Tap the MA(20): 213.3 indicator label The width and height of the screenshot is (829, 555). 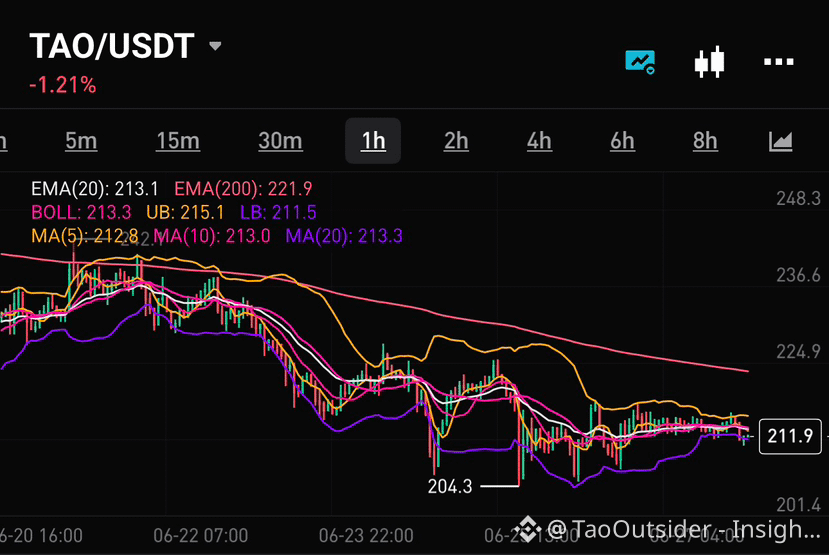point(344,236)
